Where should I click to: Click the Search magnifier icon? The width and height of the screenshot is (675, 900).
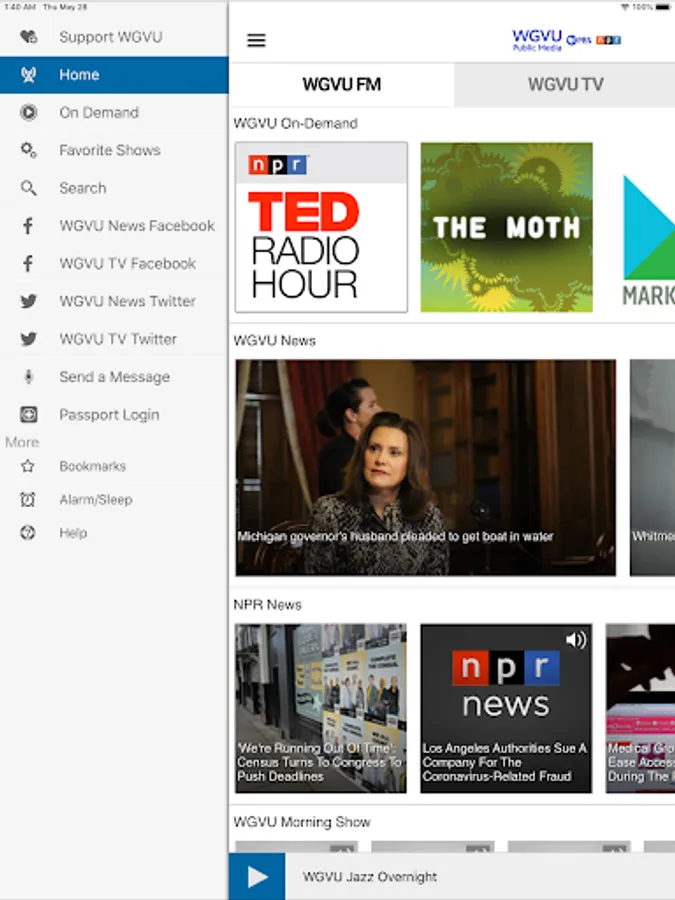(28, 188)
